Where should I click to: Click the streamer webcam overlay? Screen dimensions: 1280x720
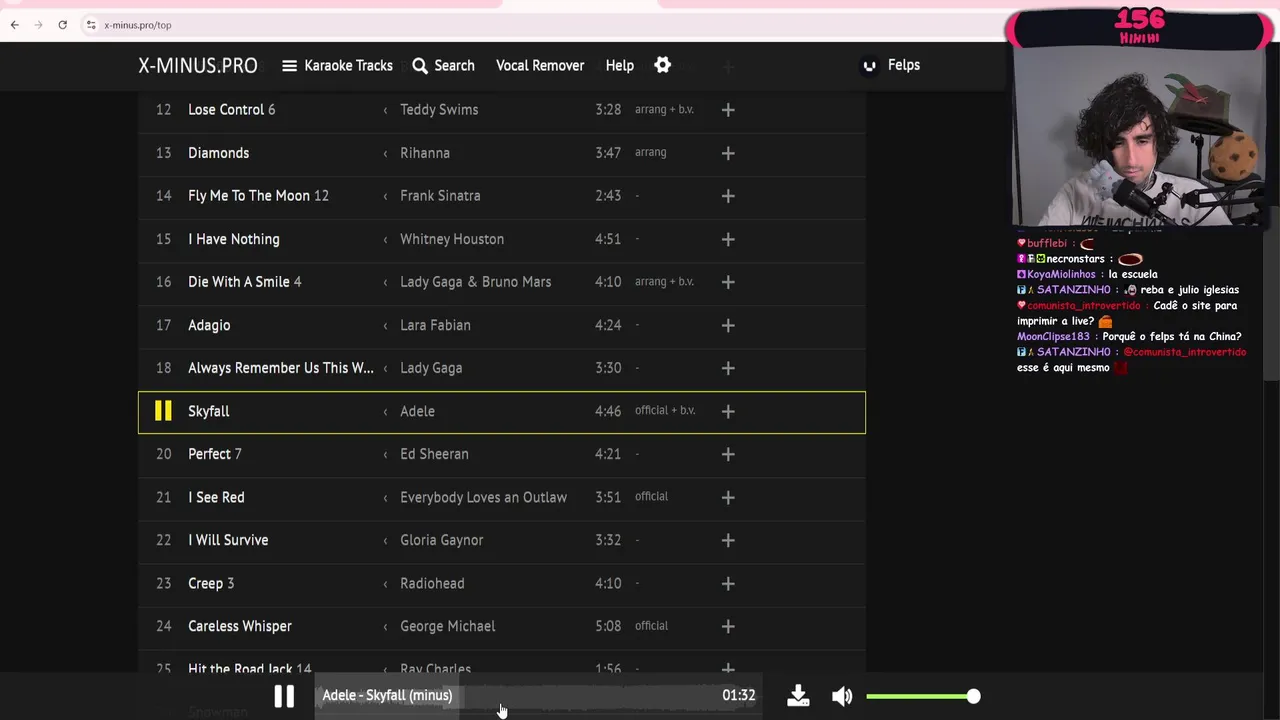(1137, 136)
